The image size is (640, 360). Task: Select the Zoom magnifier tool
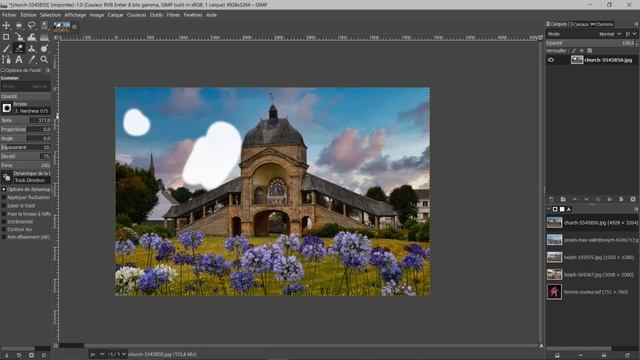click(44, 60)
